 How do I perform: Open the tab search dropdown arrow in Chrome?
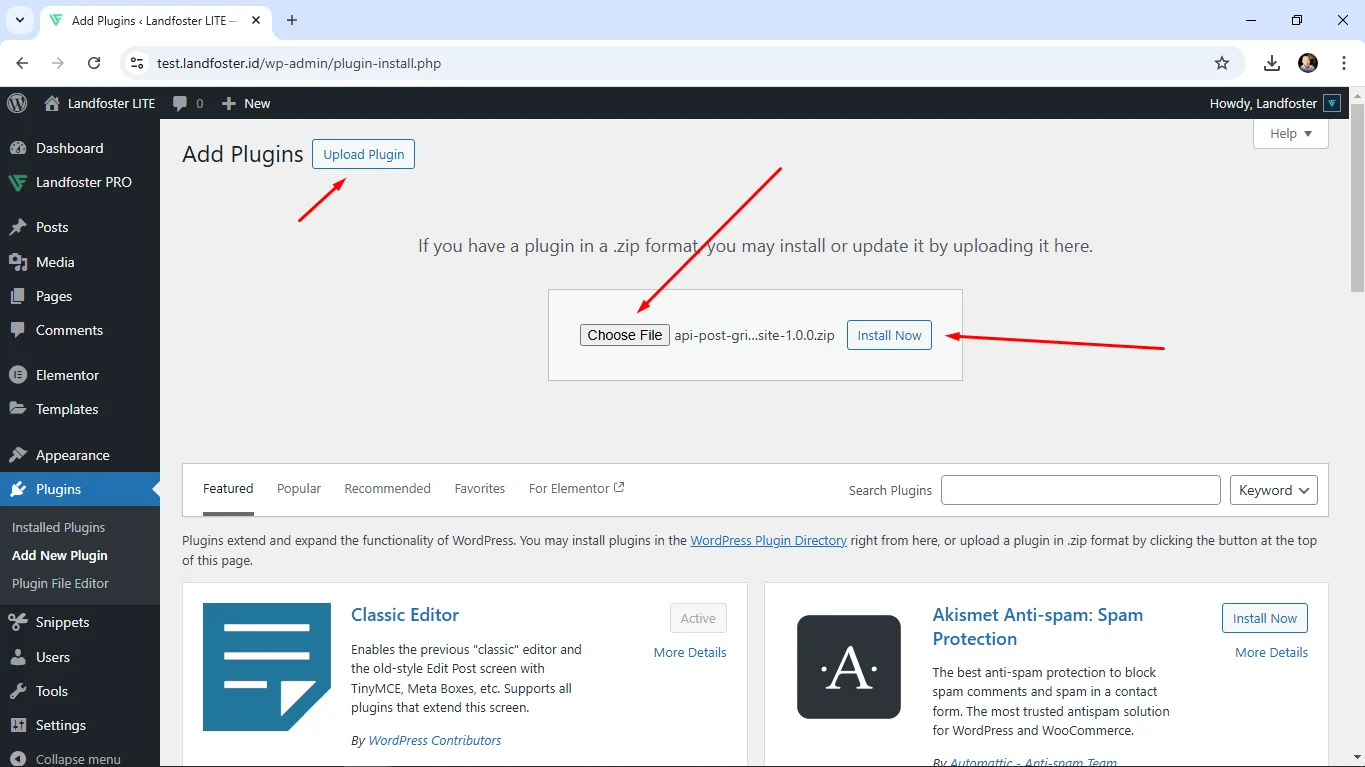pos(19,20)
